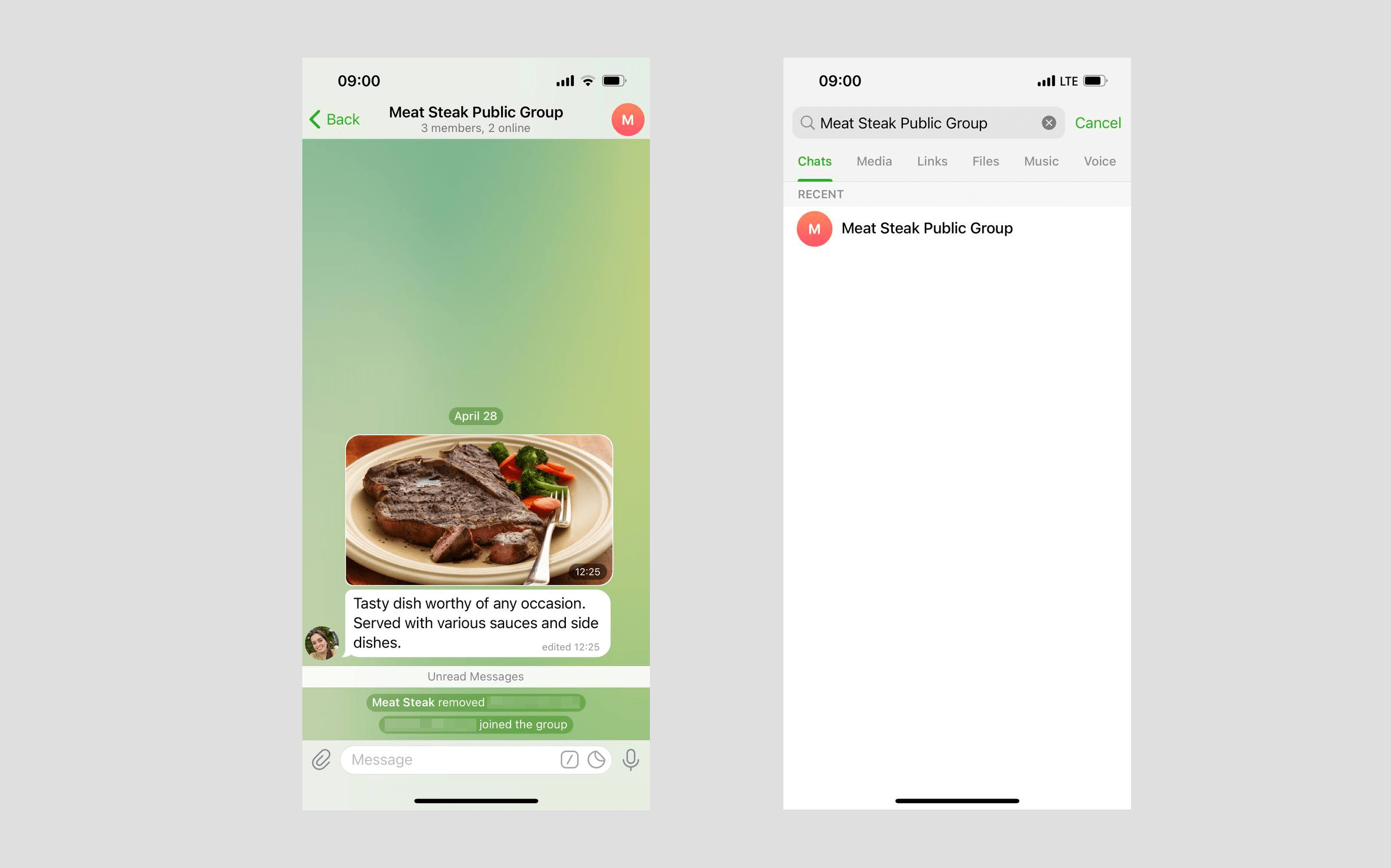The width and height of the screenshot is (1391, 868).
Task: Tap Cancel button to dismiss search
Action: coord(1098,122)
